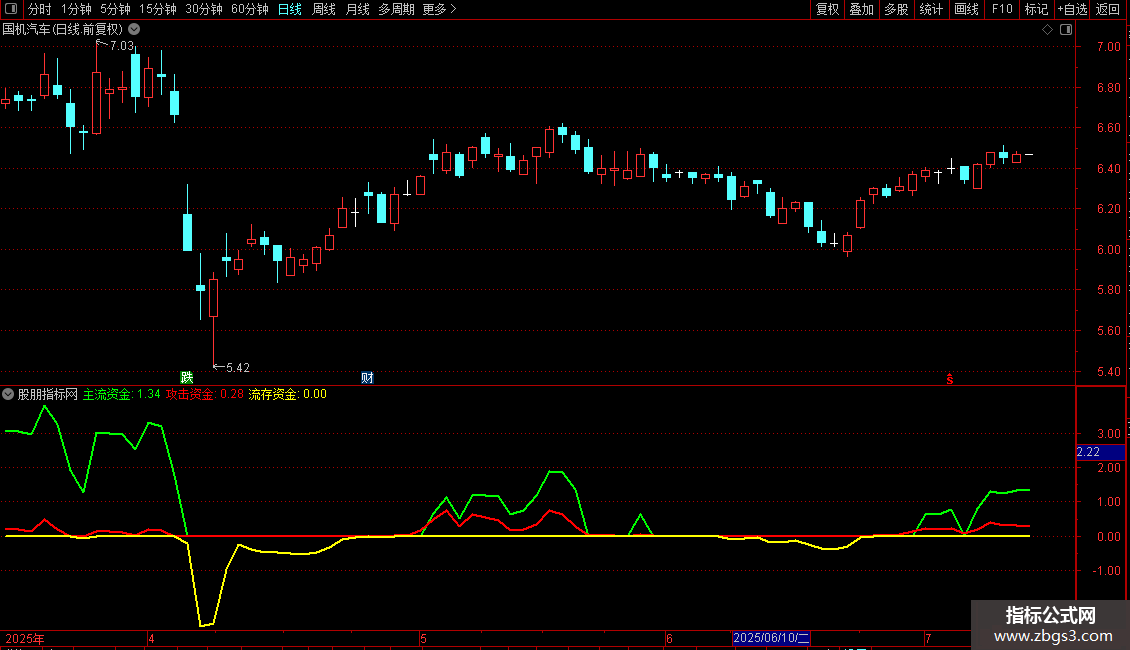Click the 流存资金 indicator label
Screen dimensions: 1130x650
(x=288, y=394)
